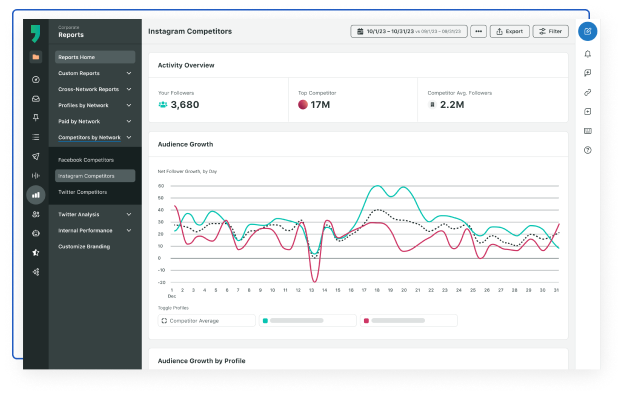This screenshot has width=624, height=396.
Task: Expand Cross-Network Reports chevron
Action: coord(129,89)
